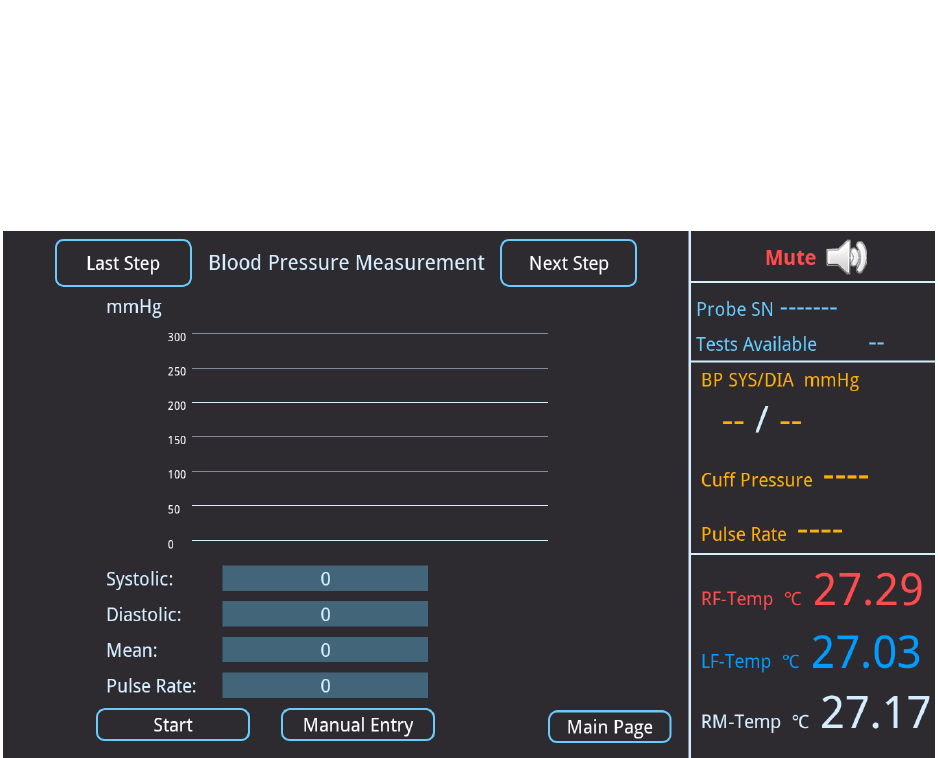Click the 200 axis tick label

tap(176, 406)
